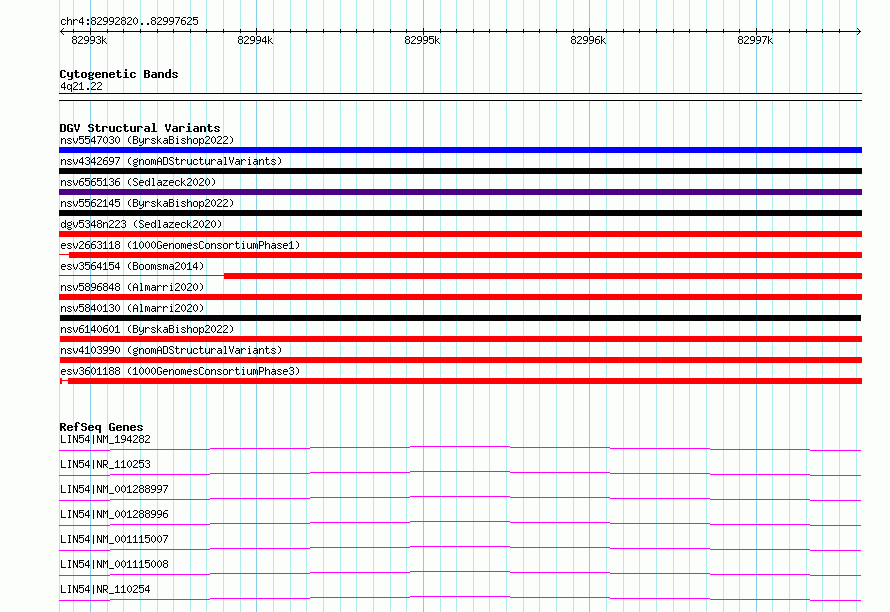The image size is (890, 612).
Task: Click the purple bar for nsv6565136
Action: click(460, 192)
